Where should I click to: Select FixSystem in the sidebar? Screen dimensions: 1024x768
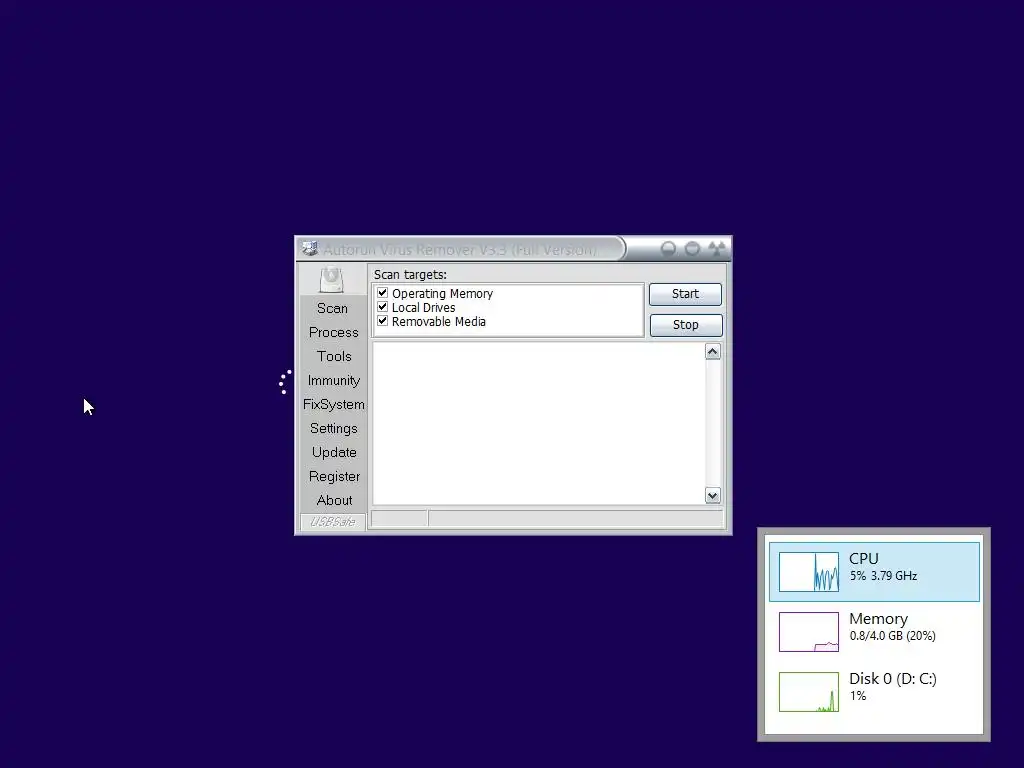tap(334, 405)
